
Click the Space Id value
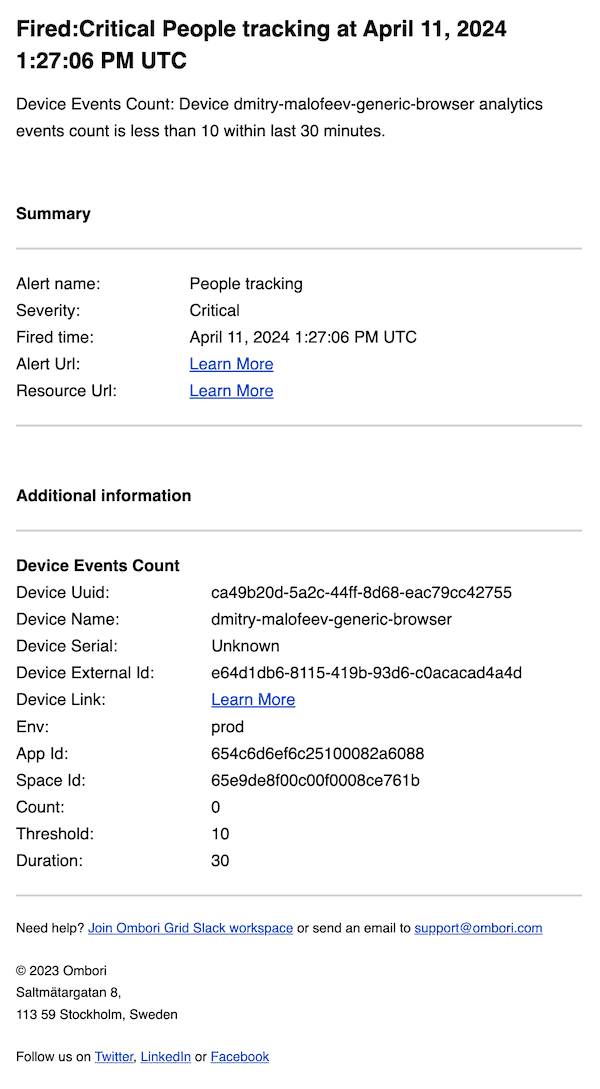point(315,780)
